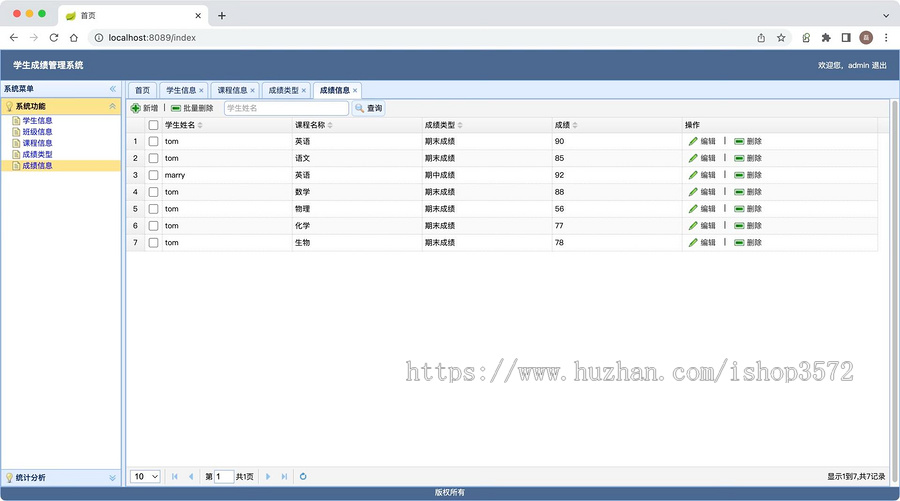Go to last page in pagination
Screen dimensions: 900x501
point(284,476)
